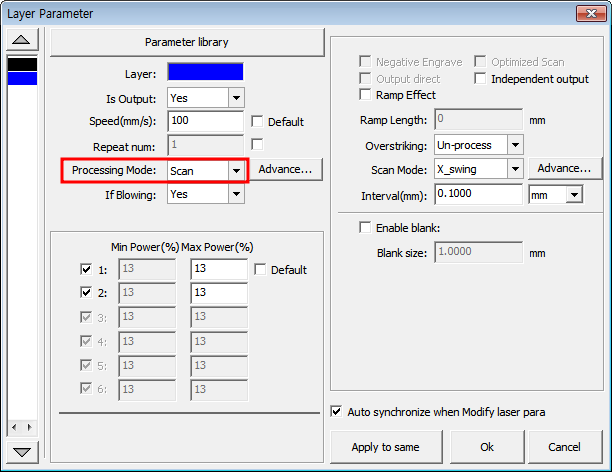Click the layer list right scroll arrow
612x472 pixels.
tap(30, 427)
